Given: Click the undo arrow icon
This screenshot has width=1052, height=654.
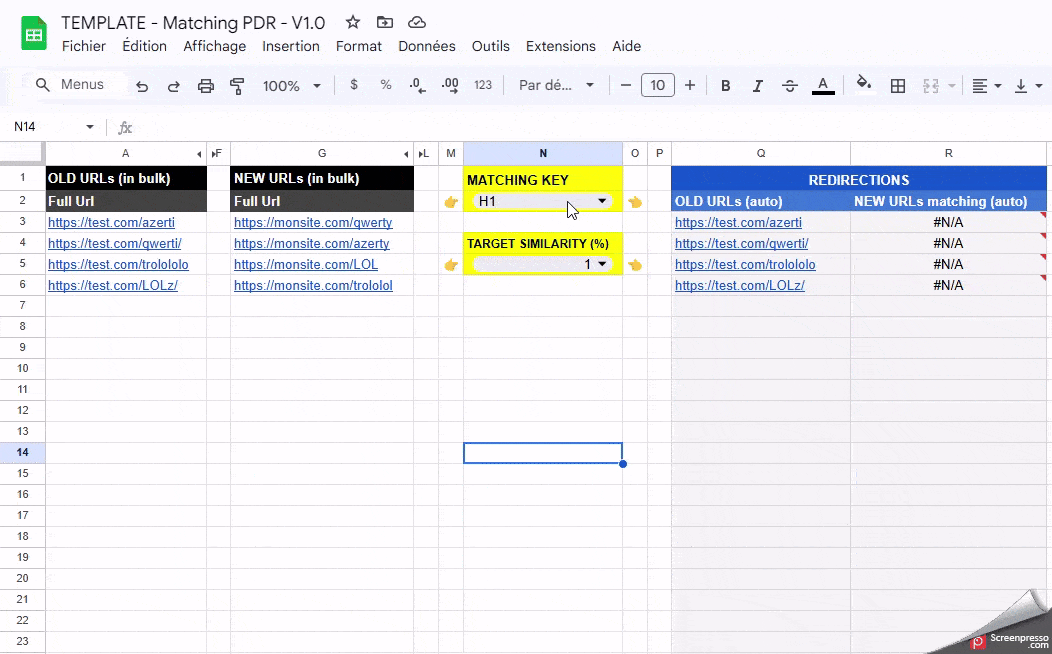Looking at the screenshot, I should point(142,86).
